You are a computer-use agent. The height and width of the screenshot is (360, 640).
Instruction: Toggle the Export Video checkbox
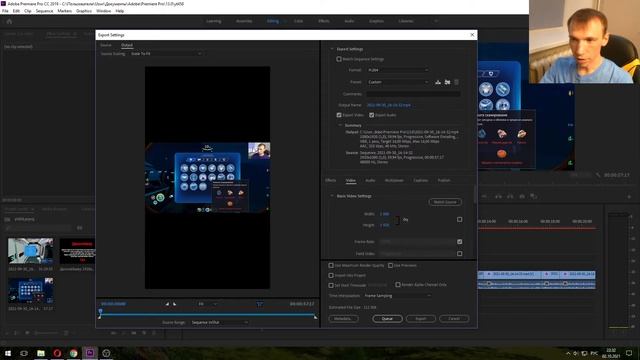pyautogui.click(x=339, y=115)
